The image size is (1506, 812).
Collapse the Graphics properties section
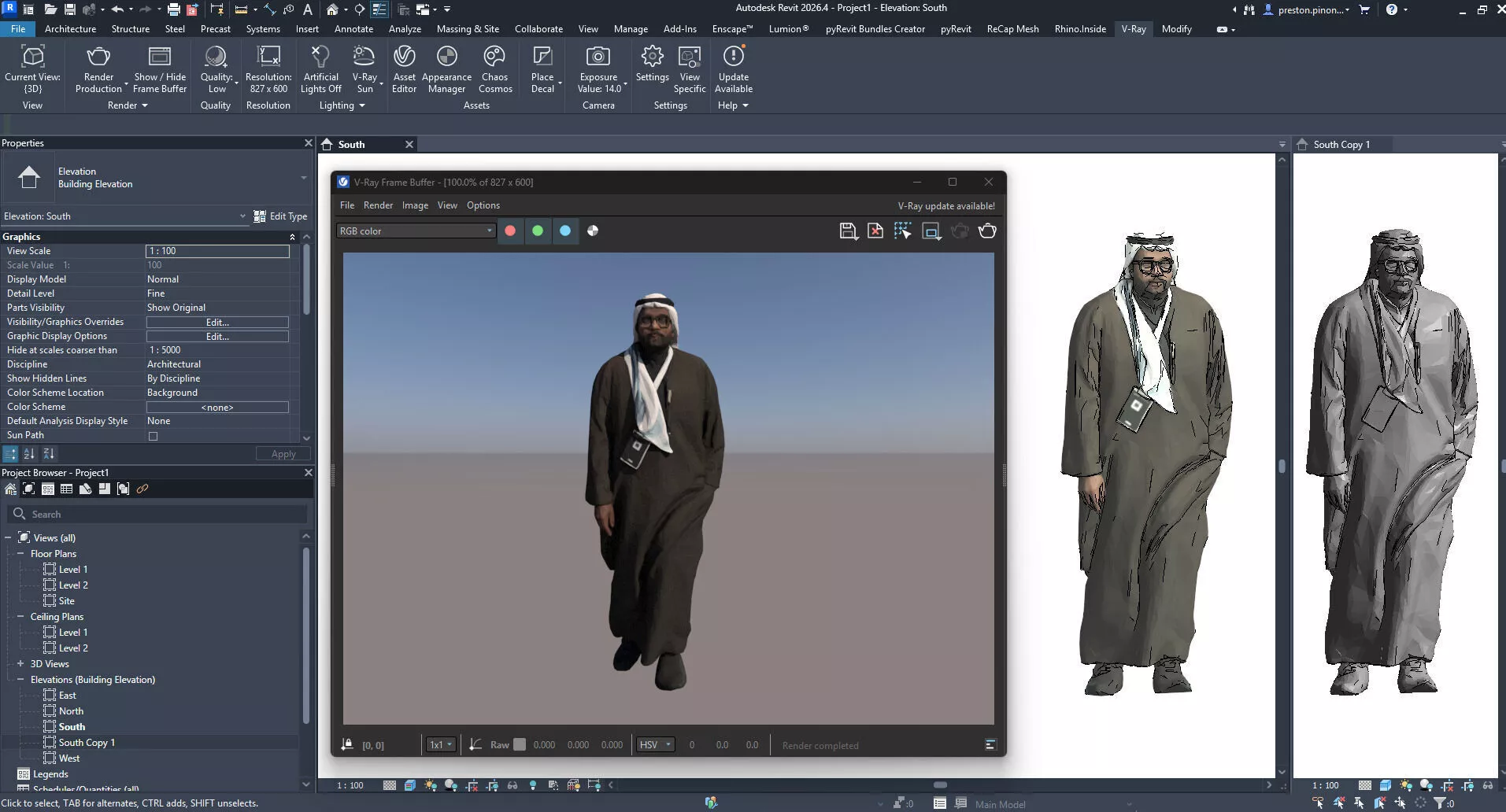292,237
